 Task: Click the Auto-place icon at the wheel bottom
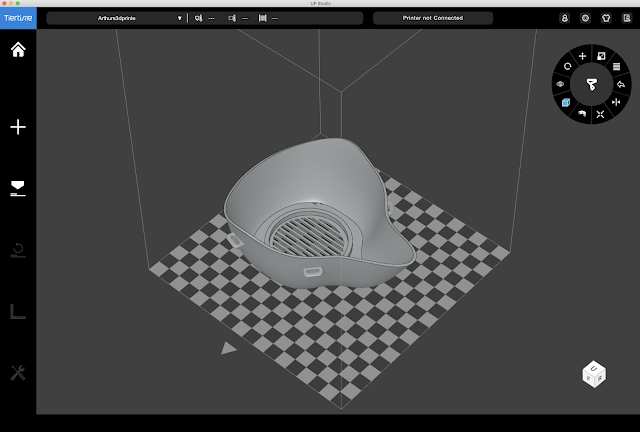click(x=600, y=115)
